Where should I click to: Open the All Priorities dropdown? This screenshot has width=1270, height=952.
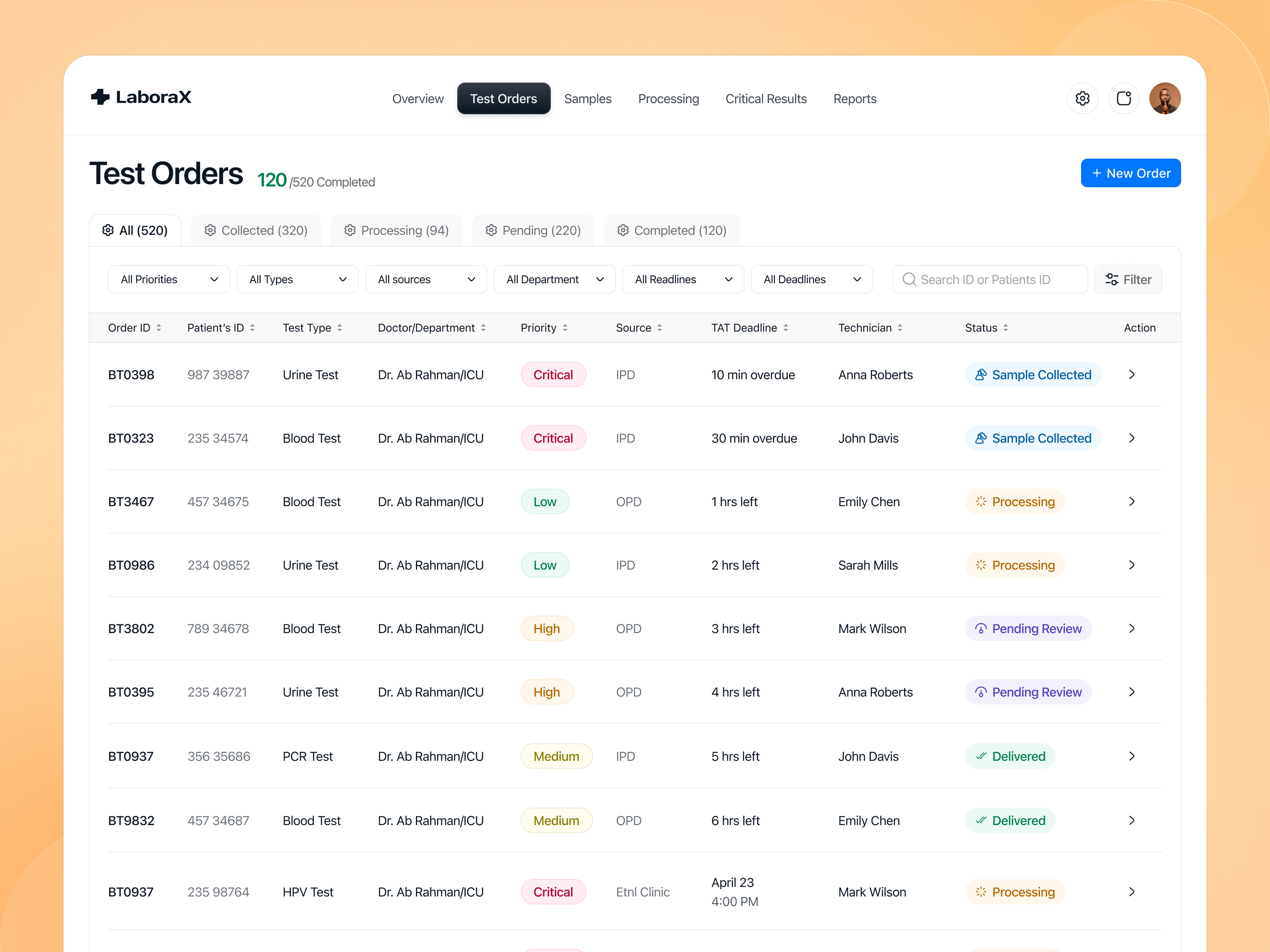coord(168,280)
